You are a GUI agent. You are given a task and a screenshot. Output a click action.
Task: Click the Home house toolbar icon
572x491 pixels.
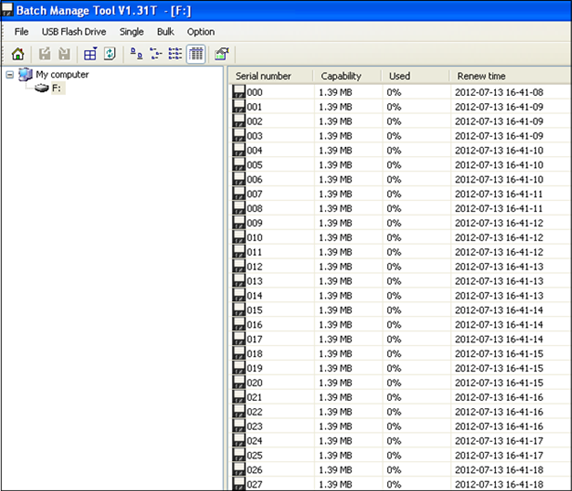18,54
